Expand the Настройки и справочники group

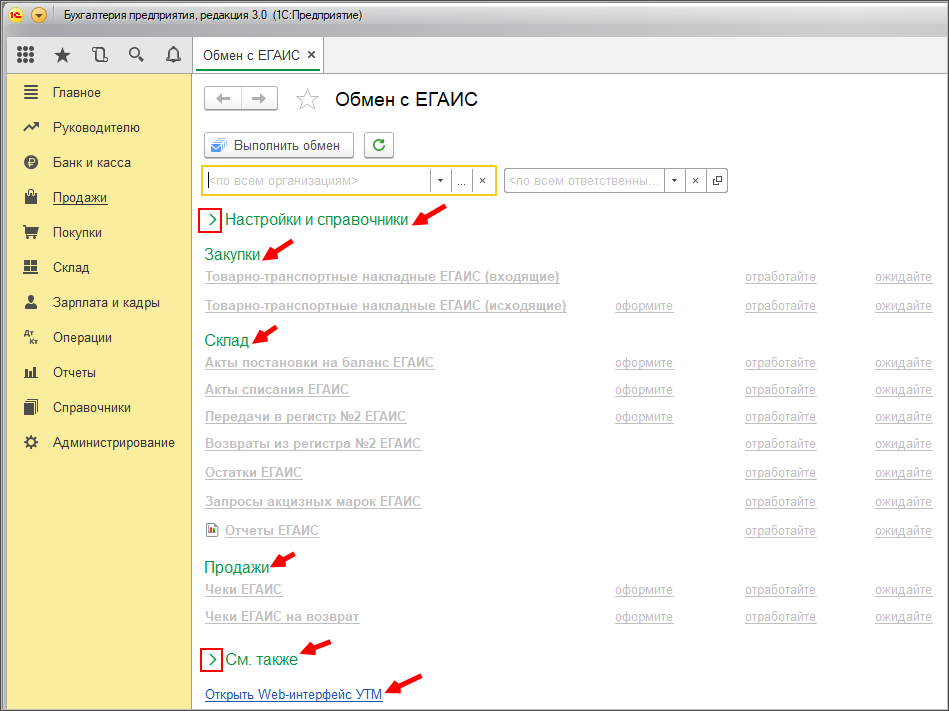tap(211, 220)
